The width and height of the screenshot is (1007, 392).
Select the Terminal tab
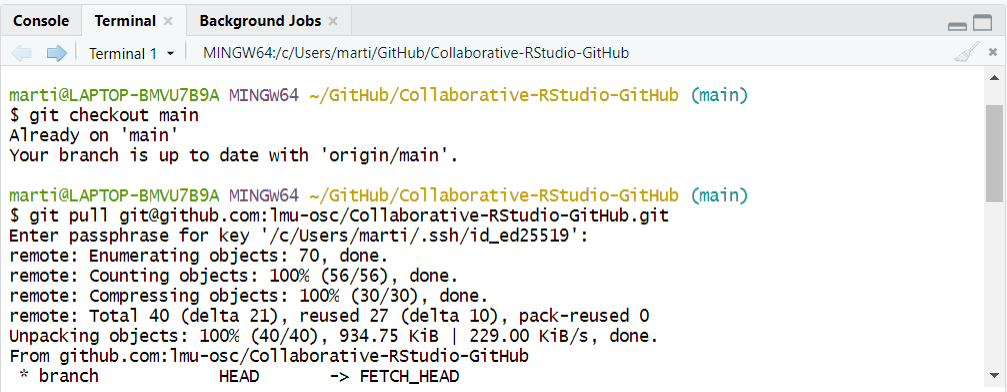(x=125, y=21)
